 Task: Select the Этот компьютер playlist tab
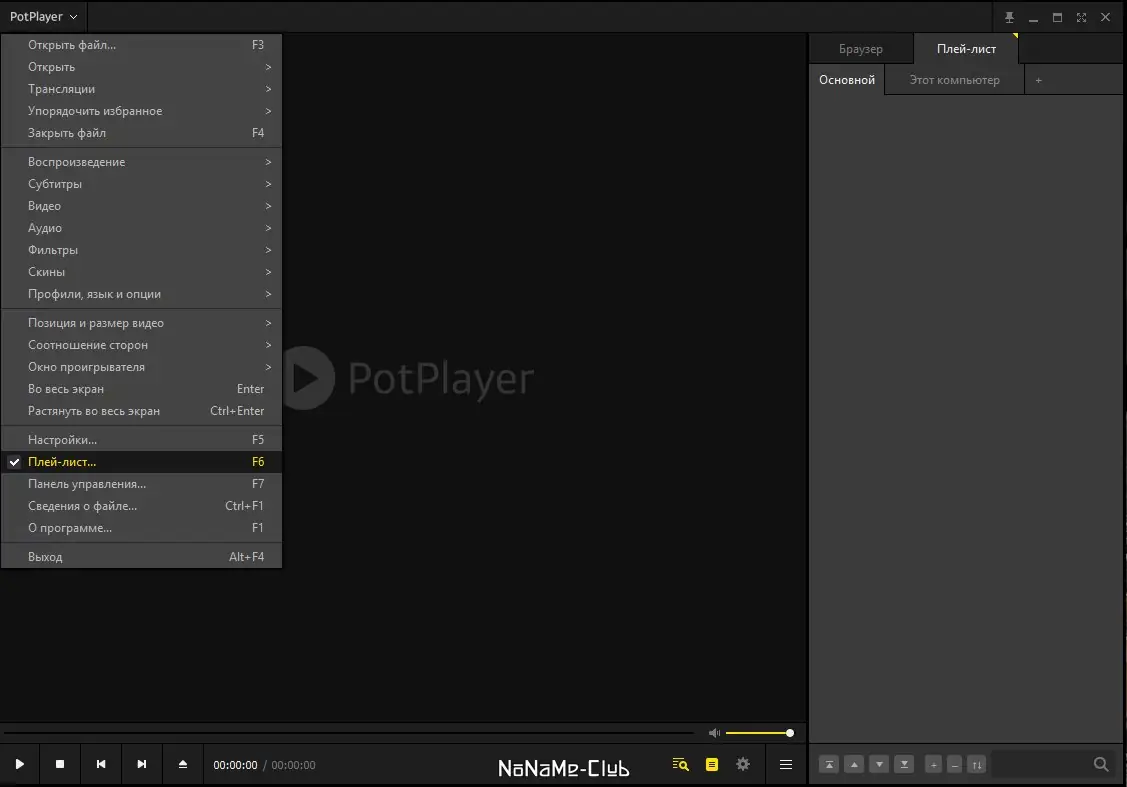point(954,80)
